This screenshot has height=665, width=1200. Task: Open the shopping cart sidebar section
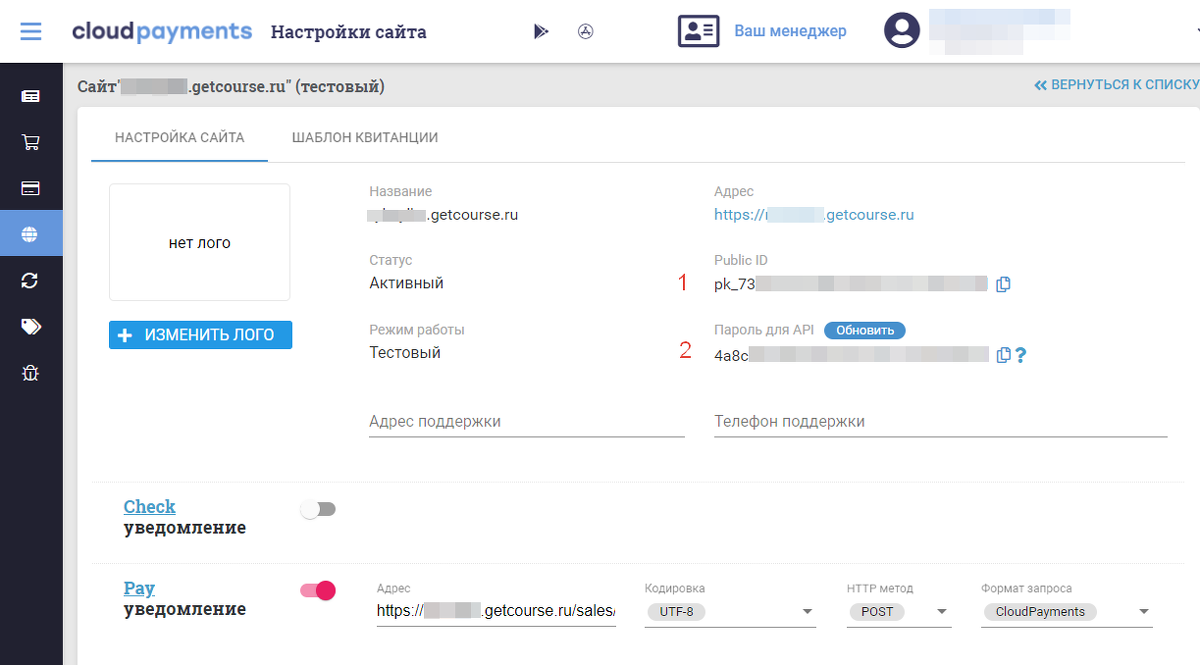pos(31,142)
